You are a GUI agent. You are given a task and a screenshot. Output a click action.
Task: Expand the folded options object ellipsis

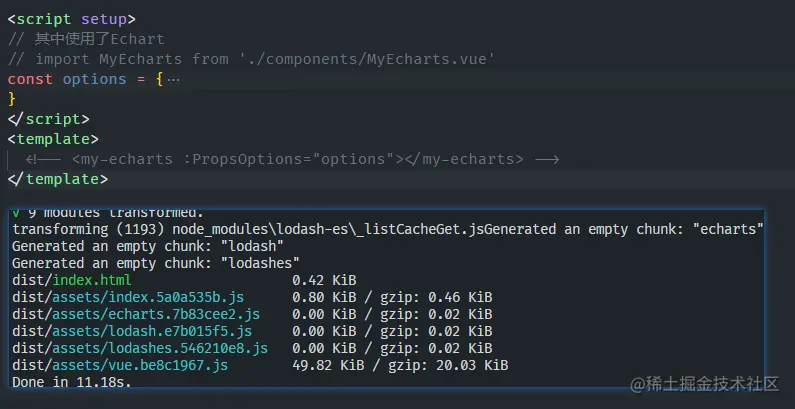click(x=174, y=79)
